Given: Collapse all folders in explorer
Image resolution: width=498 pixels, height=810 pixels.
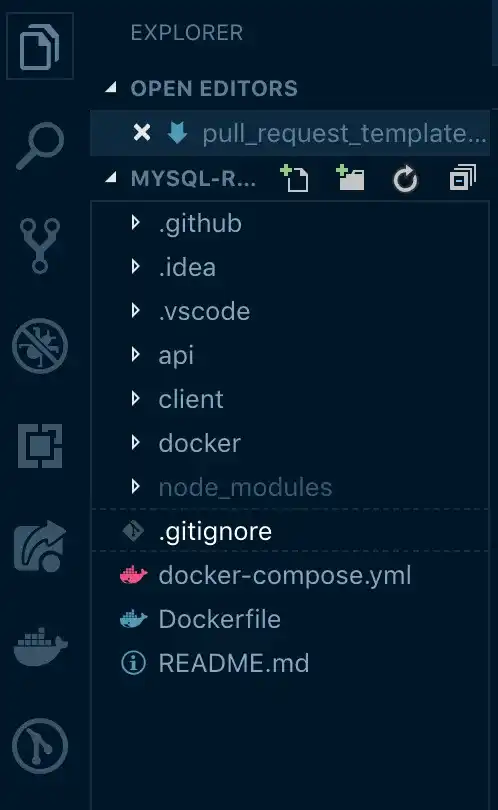Looking at the screenshot, I should pos(462,178).
